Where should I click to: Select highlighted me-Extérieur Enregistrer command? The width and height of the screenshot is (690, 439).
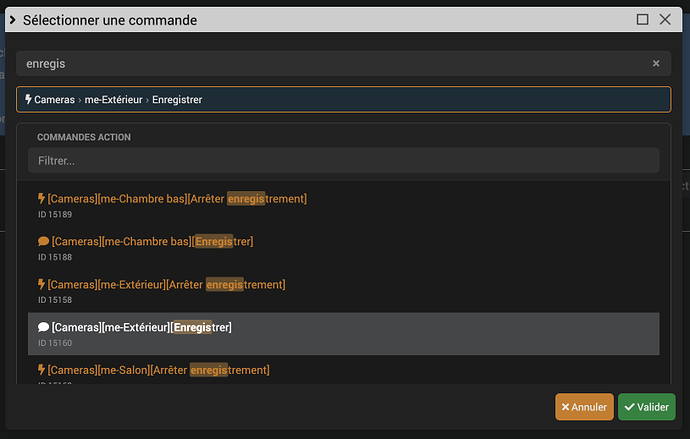point(343,334)
